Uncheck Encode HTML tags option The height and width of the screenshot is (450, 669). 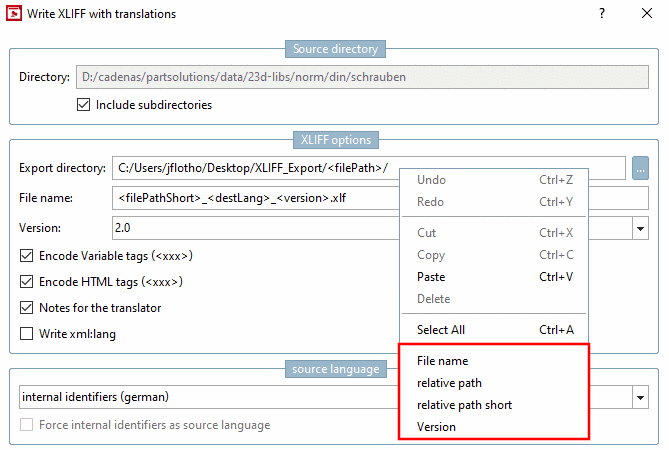(27, 282)
